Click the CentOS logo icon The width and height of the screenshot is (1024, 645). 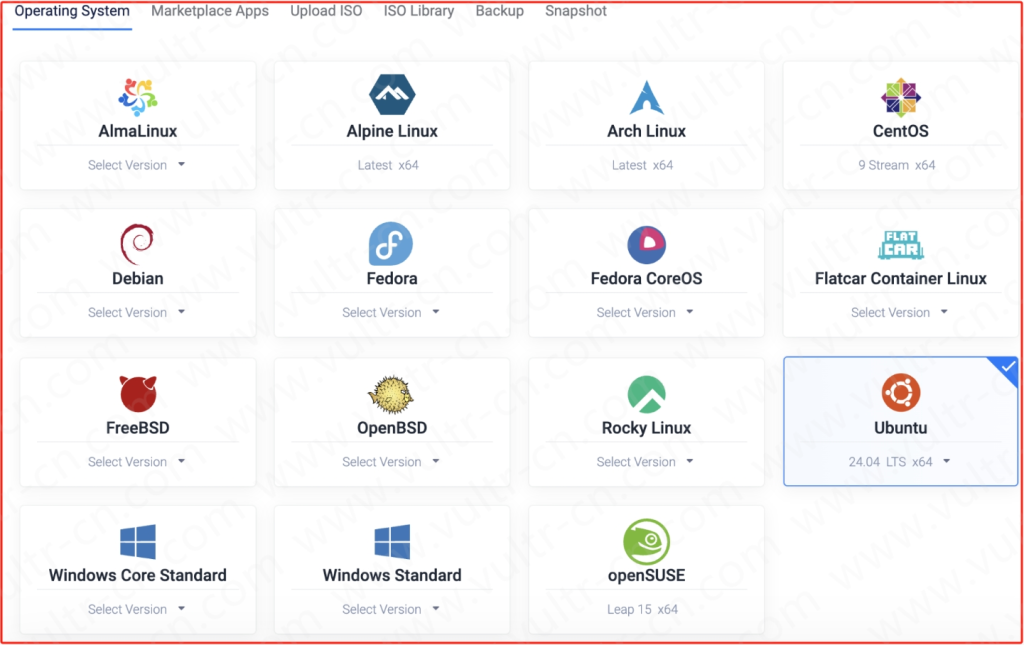[x=901, y=97]
